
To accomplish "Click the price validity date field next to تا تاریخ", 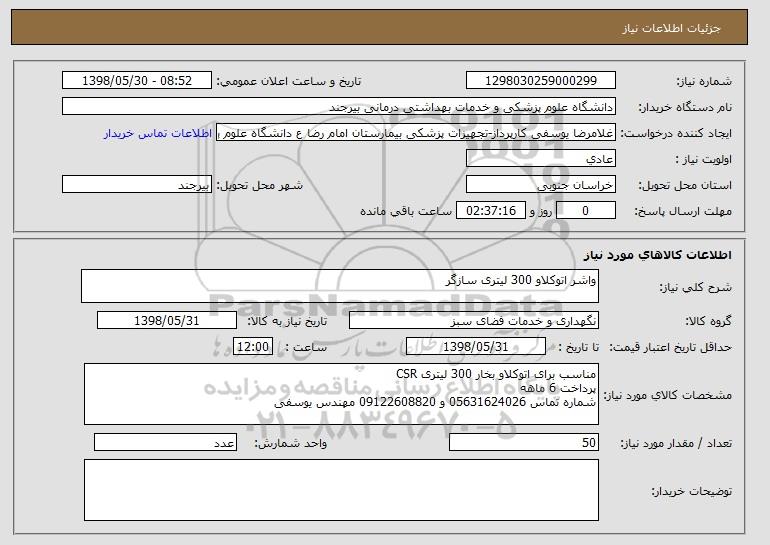I will point(476,347).
